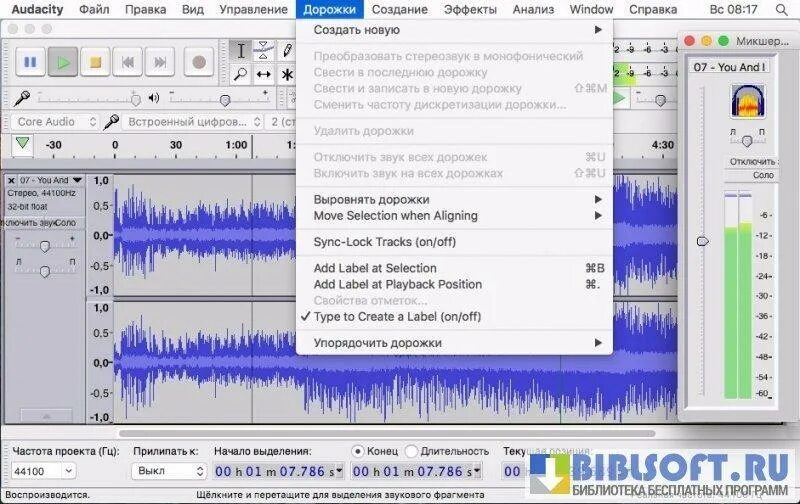Click the yellow Stop button

(x=95, y=62)
